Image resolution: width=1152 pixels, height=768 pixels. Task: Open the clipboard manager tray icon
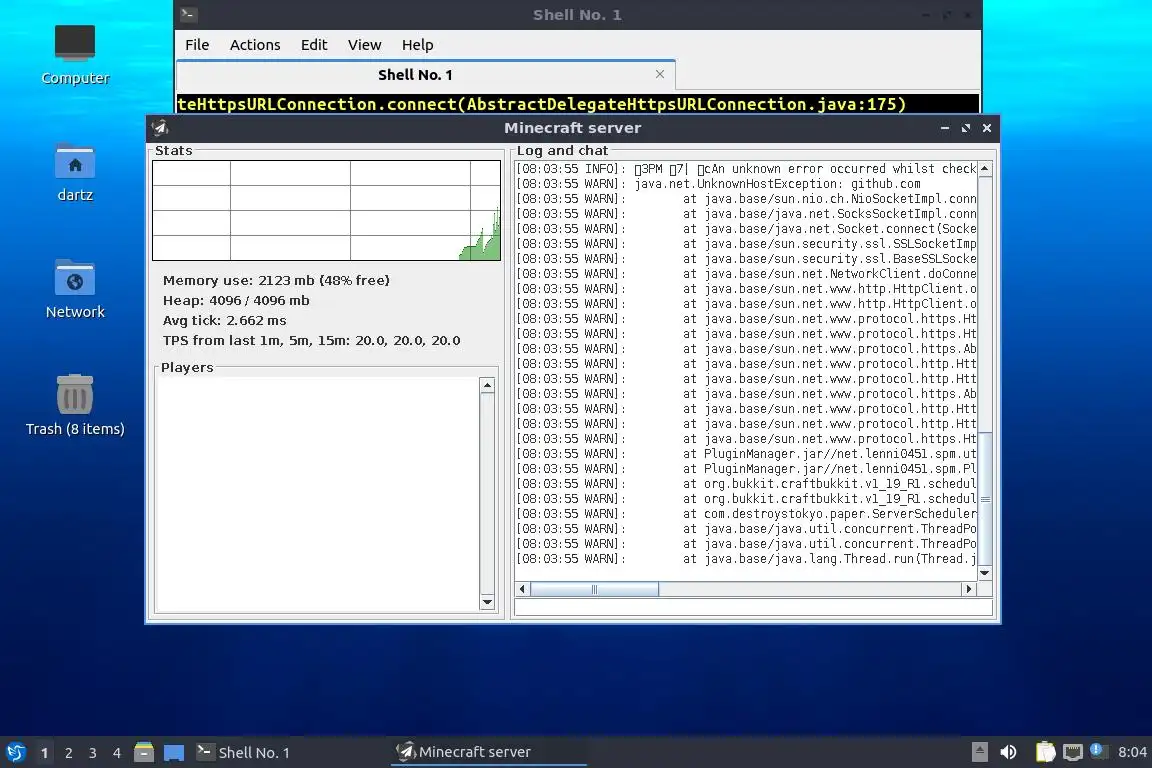(x=1045, y=752)
